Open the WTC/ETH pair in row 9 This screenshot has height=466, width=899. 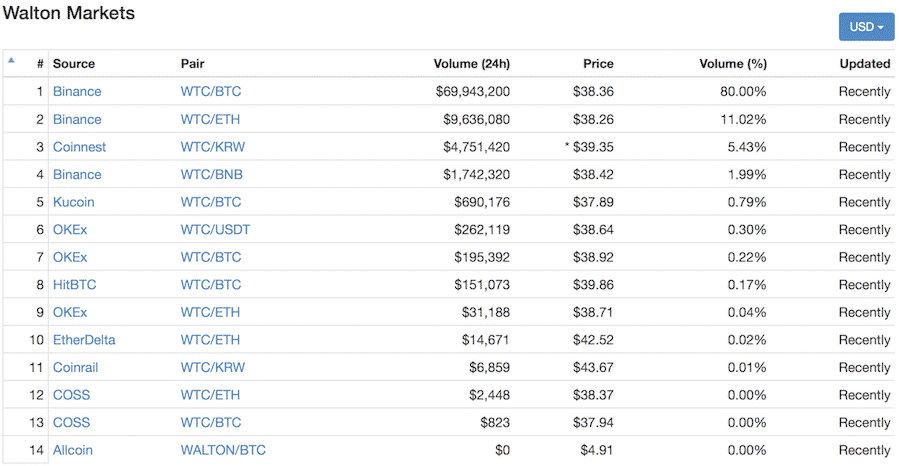210,312
